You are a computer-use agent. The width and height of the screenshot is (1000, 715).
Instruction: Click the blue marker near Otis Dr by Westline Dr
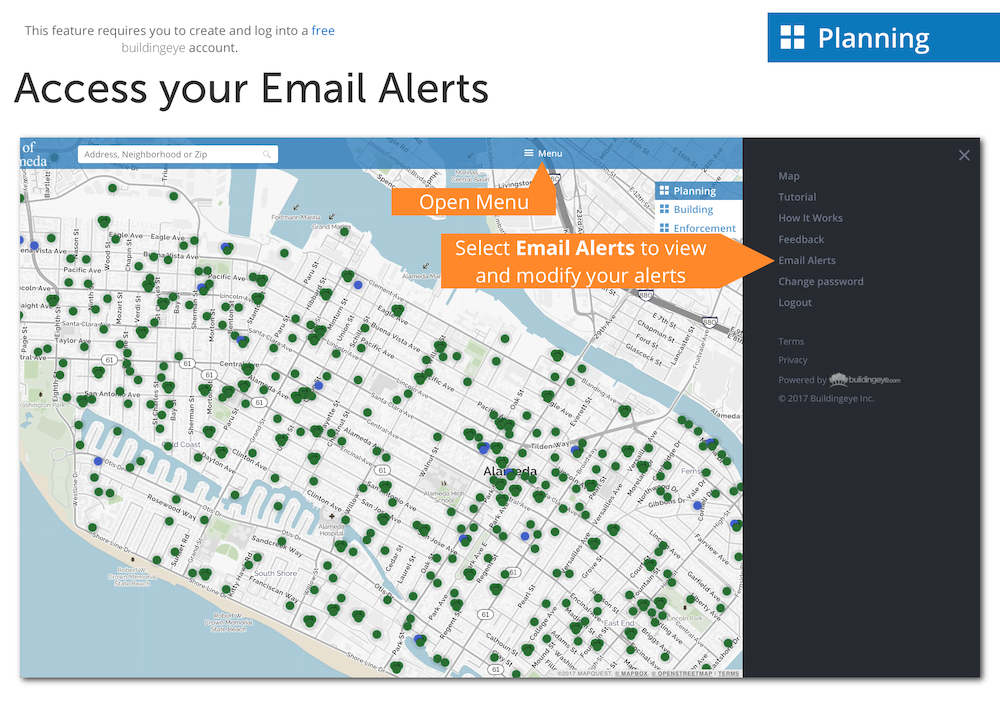point(98,461)
